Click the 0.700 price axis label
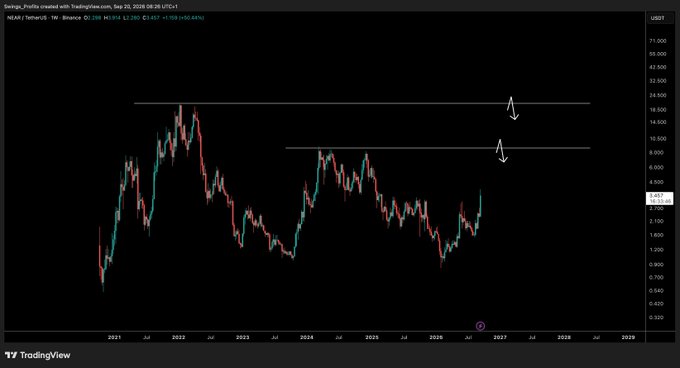 (x=657, y=277)
